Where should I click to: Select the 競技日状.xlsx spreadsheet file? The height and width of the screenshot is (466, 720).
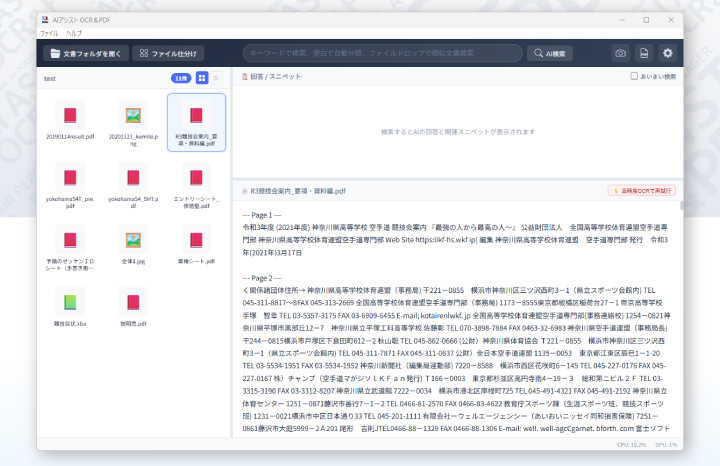tap(70, 302)
